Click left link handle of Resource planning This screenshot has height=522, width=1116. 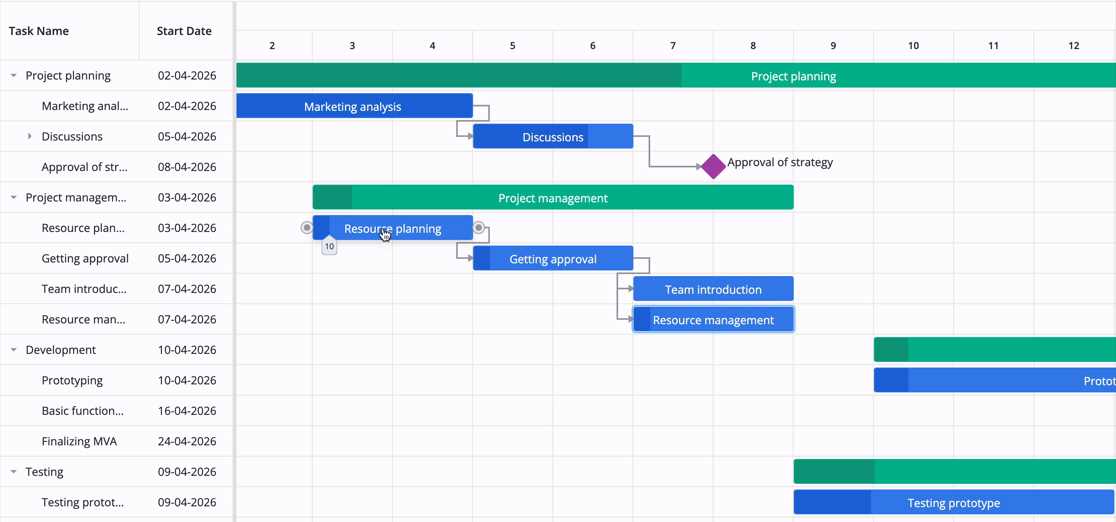coord(306,228)
